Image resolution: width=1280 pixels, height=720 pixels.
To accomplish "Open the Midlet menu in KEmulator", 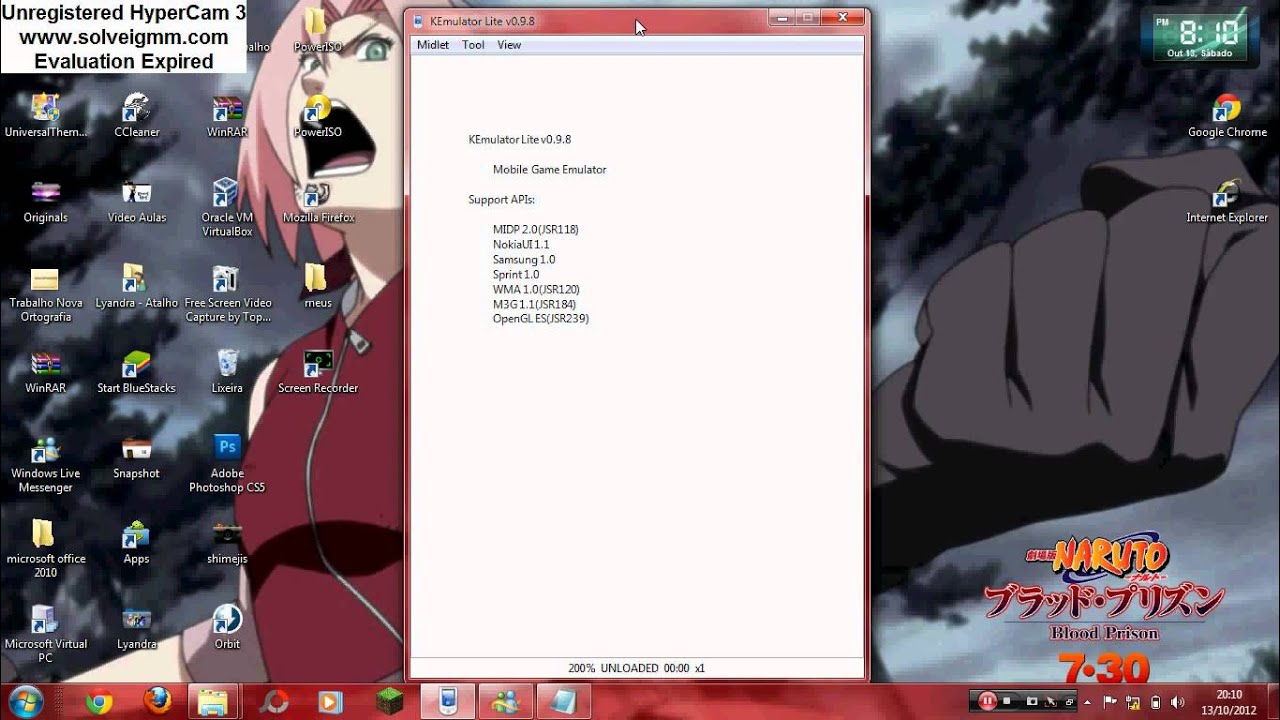I will click(x=432, y=45).
